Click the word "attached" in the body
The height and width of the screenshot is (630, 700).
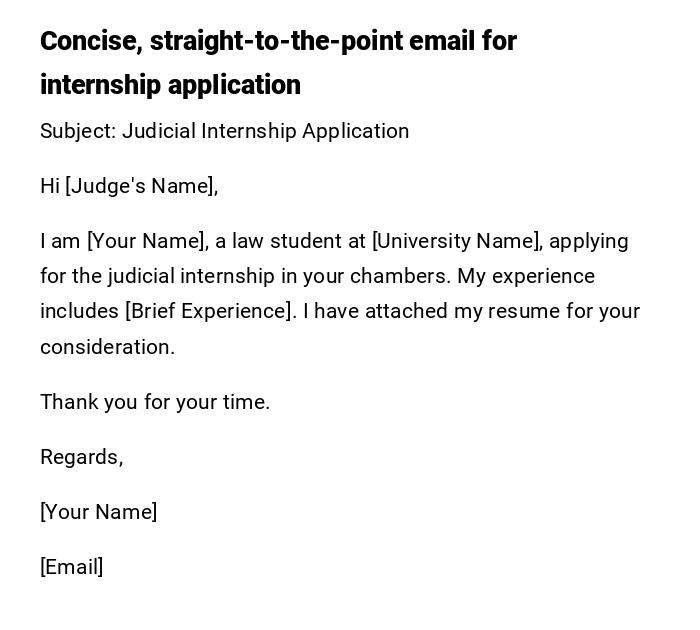click(x=406, y=311)
